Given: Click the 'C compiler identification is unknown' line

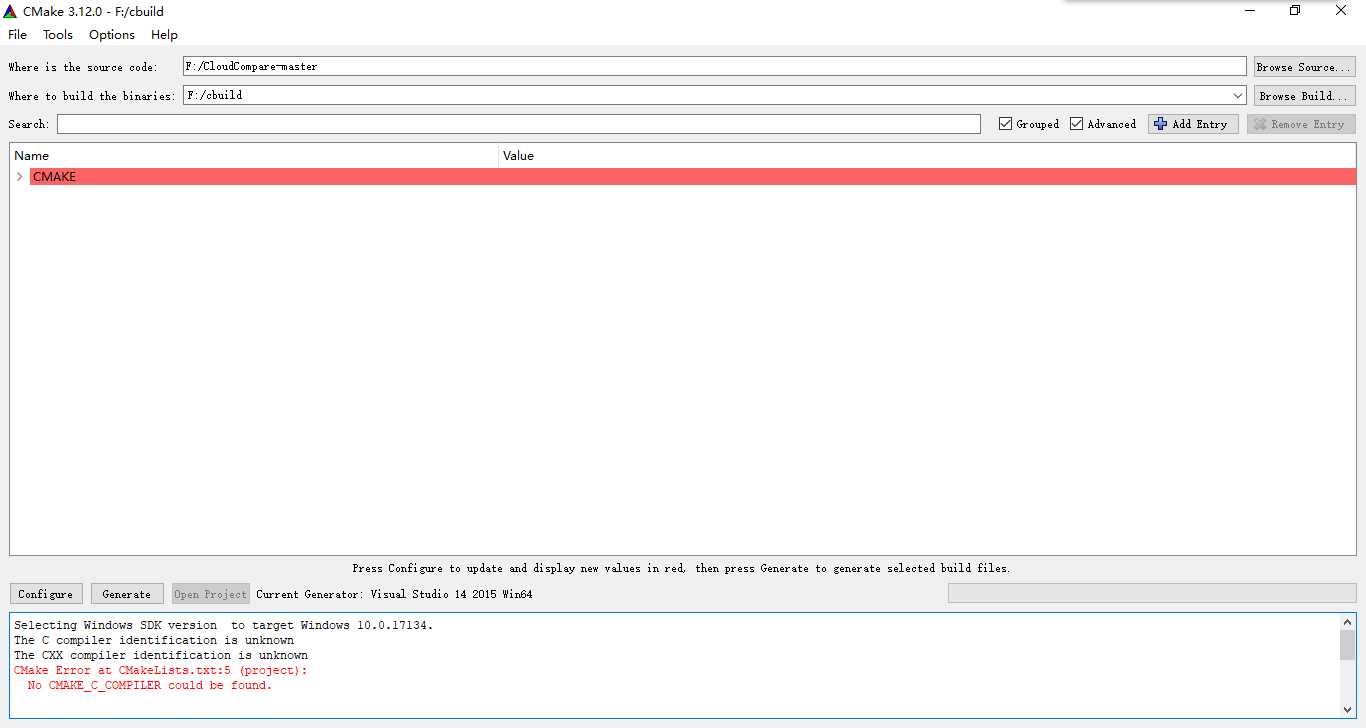Looking at the screenshot, I should (x=154, y=640).
